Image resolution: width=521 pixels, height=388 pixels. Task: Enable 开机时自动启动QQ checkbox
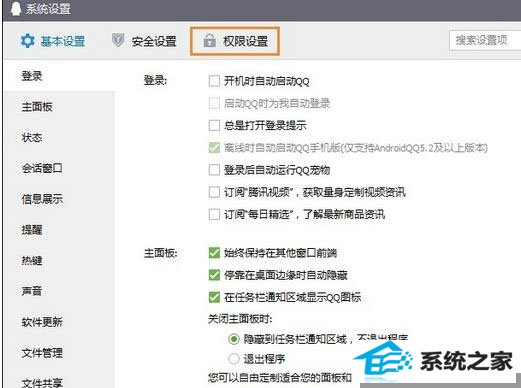214,81
